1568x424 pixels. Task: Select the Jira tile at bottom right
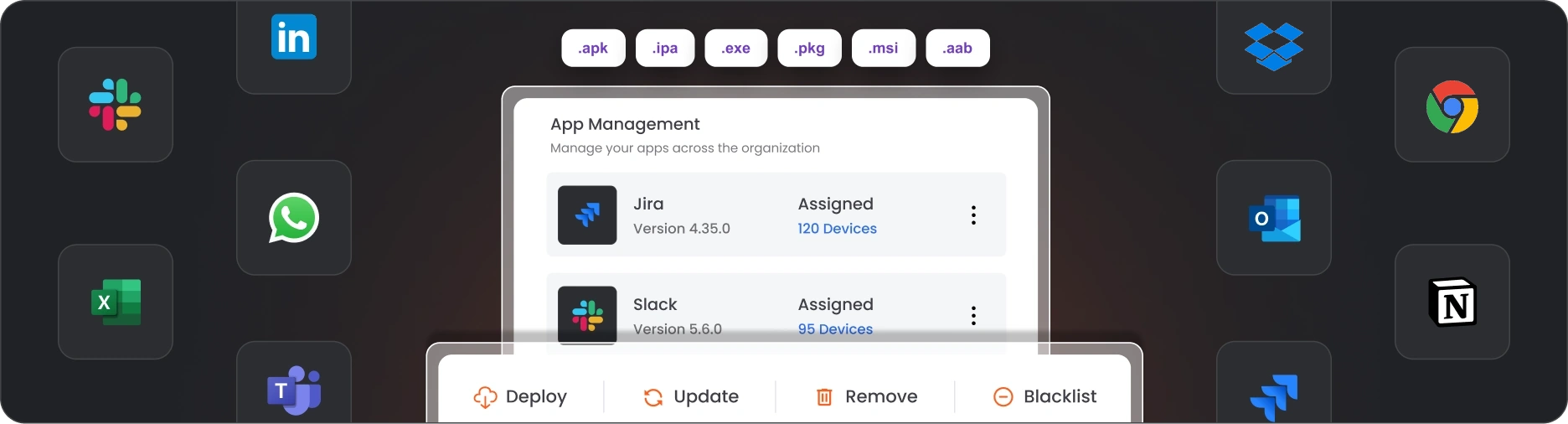tap(1274, 383)
